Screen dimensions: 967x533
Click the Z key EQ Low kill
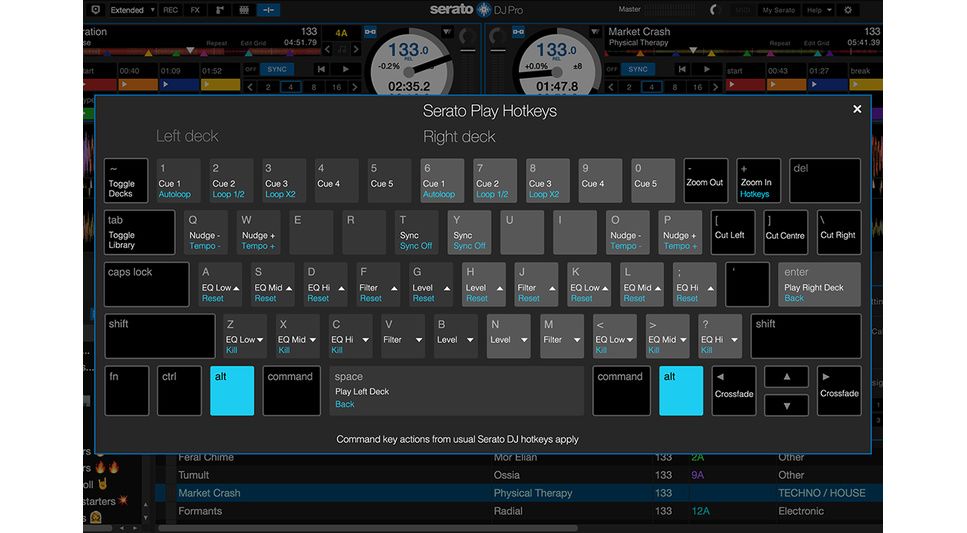(x=244, y=337)
